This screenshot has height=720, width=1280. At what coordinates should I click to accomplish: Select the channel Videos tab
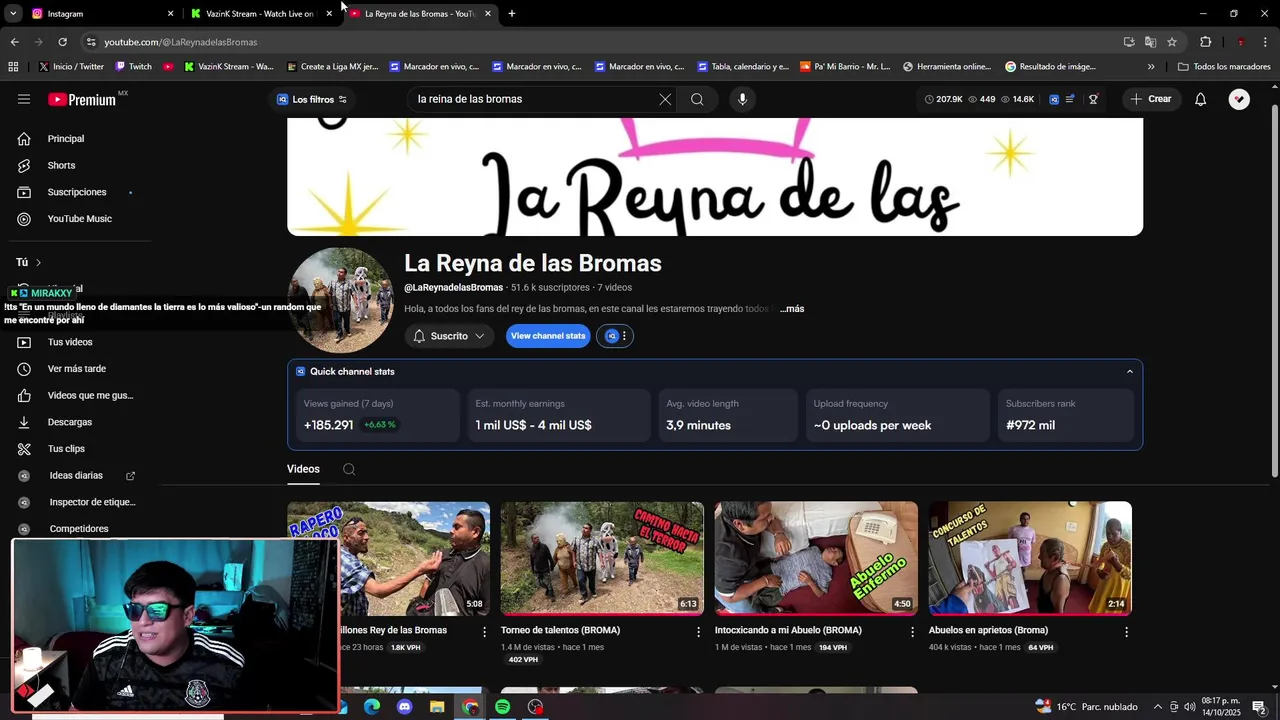coord(303,469)
